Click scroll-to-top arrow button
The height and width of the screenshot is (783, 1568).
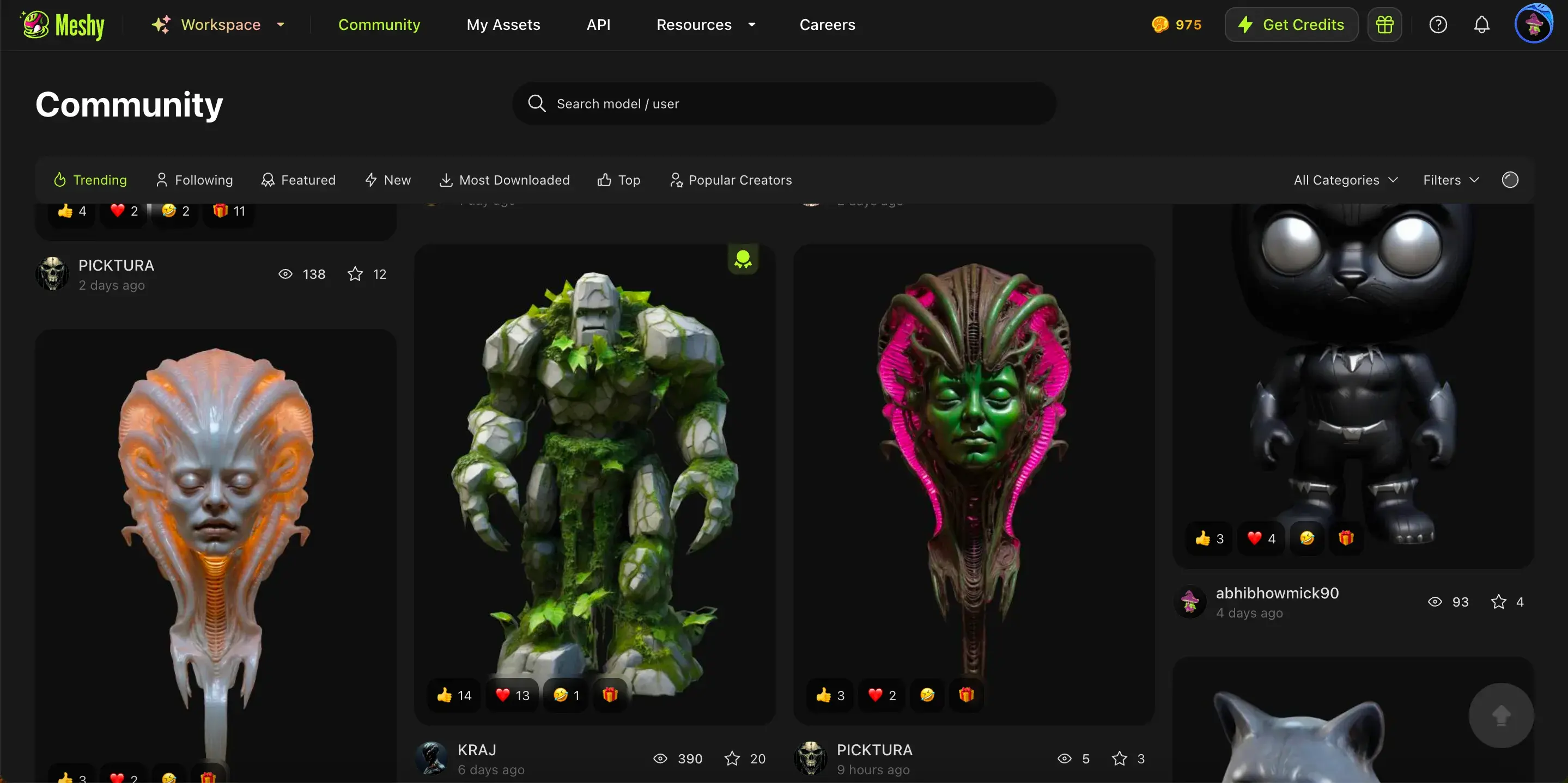click(1500, 715)
